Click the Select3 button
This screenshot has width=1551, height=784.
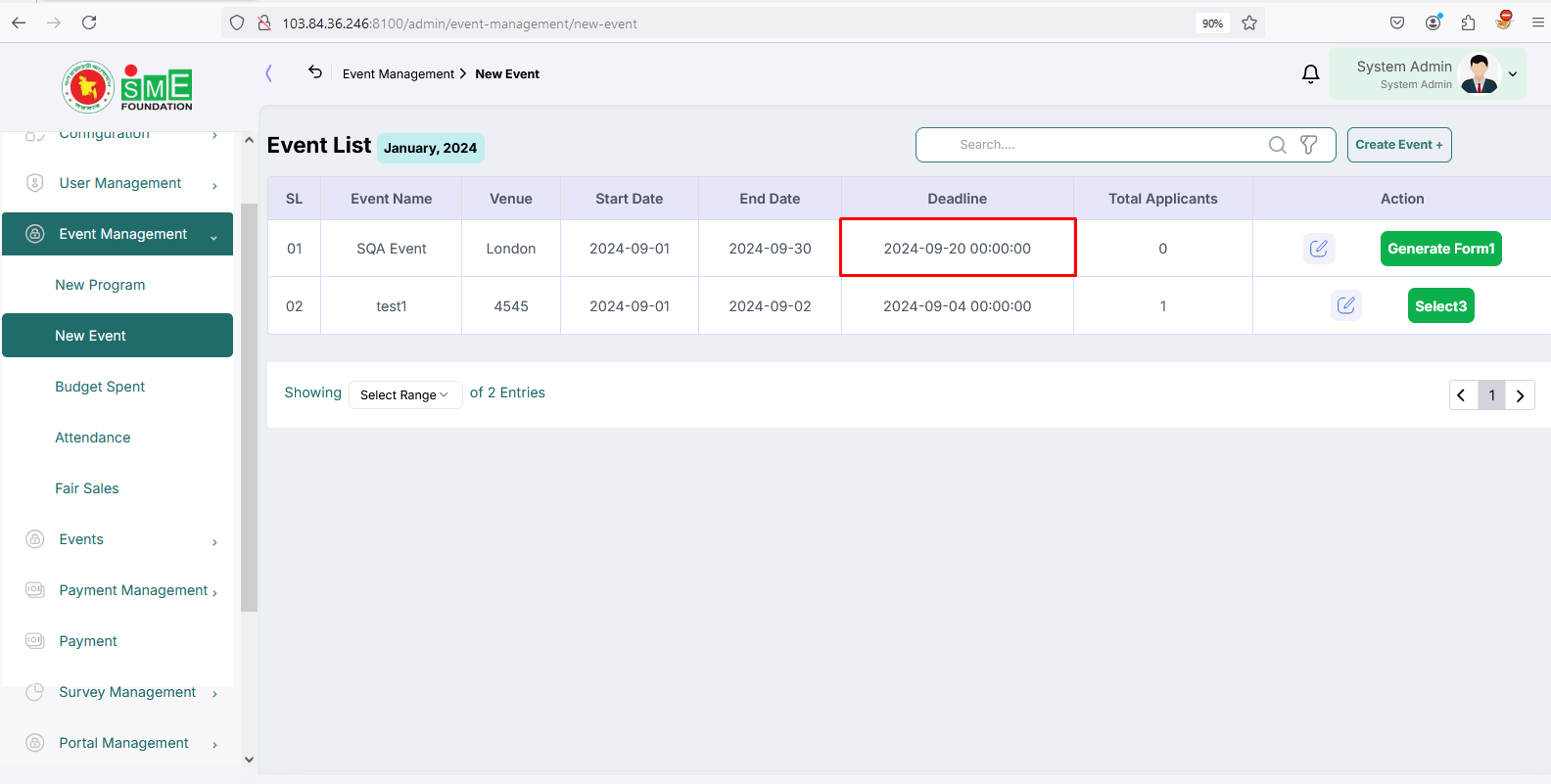[1441, 305]
